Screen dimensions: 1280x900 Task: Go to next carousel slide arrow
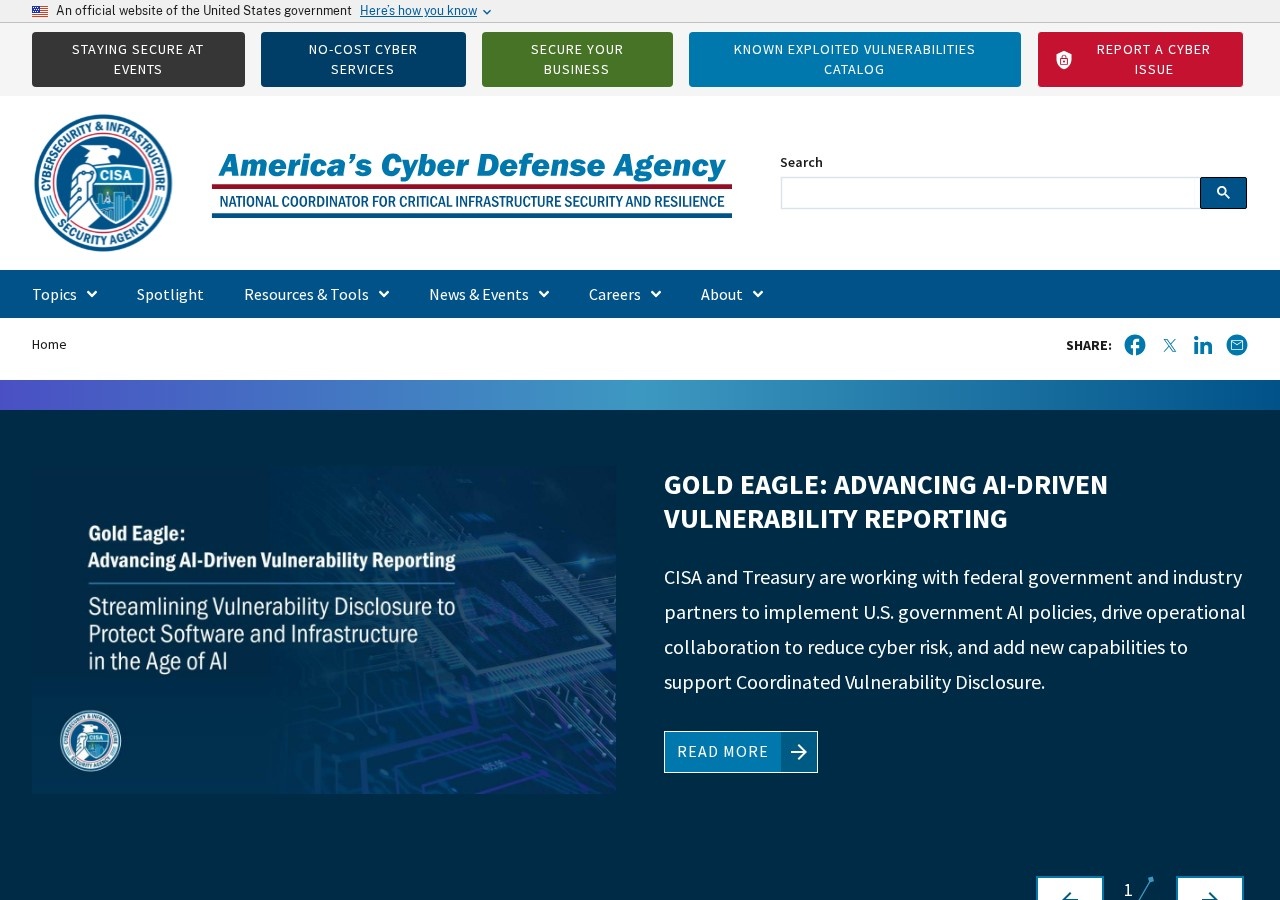point(1210,889)
